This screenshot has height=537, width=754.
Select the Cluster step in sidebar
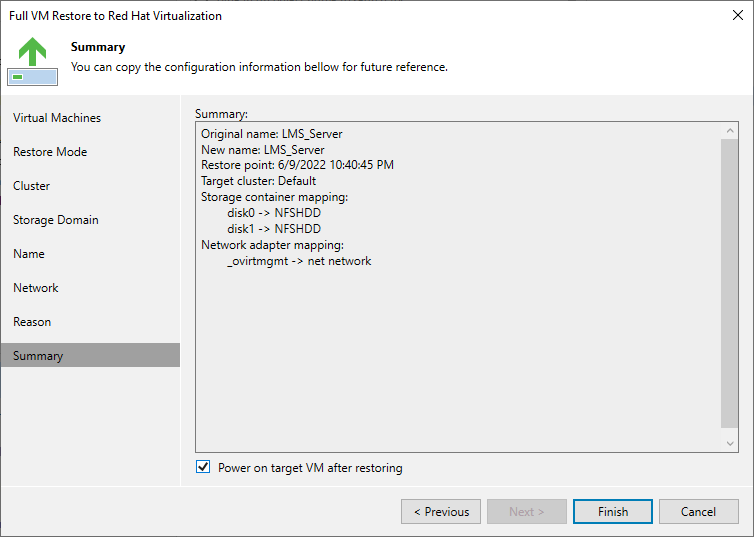(x=32, y=186)
